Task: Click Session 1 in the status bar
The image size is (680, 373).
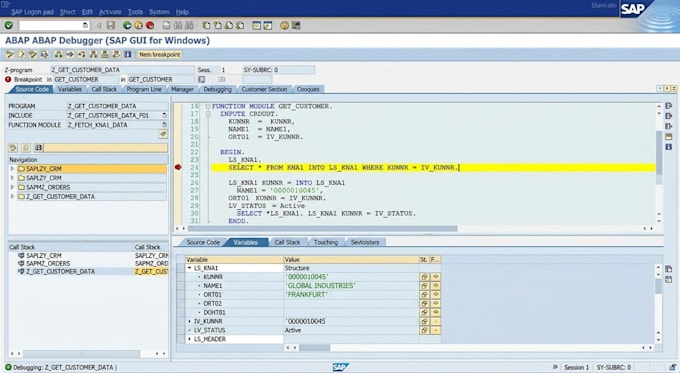Action: point(576,367)
